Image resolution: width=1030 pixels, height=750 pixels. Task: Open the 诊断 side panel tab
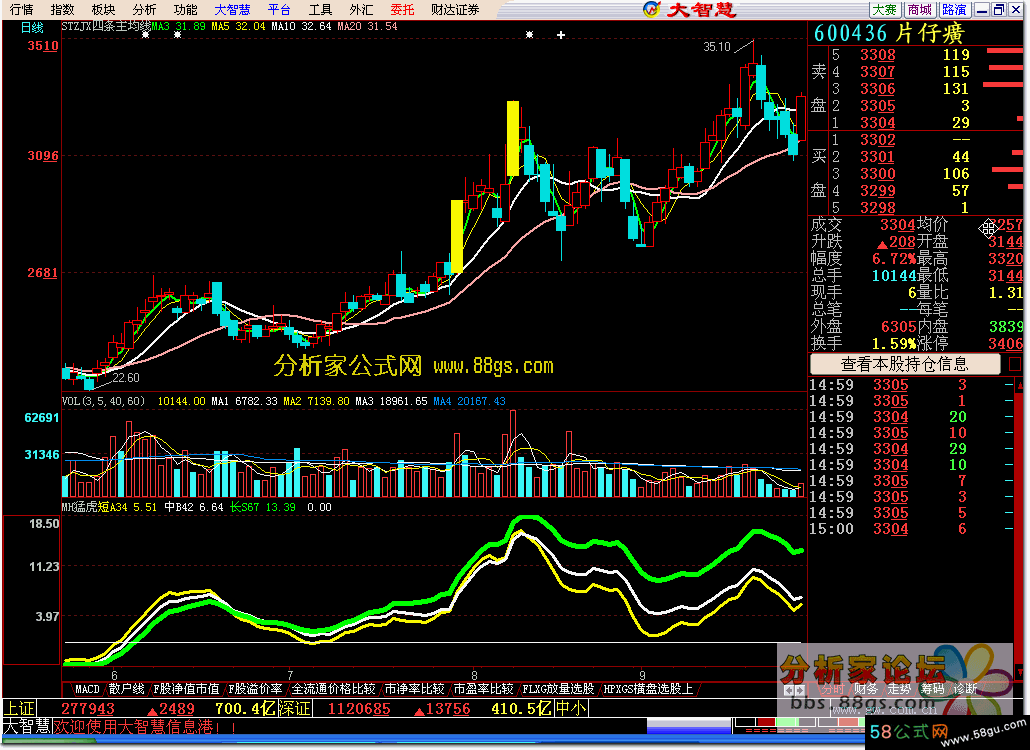pyautogui.click(x=966, y=689)
